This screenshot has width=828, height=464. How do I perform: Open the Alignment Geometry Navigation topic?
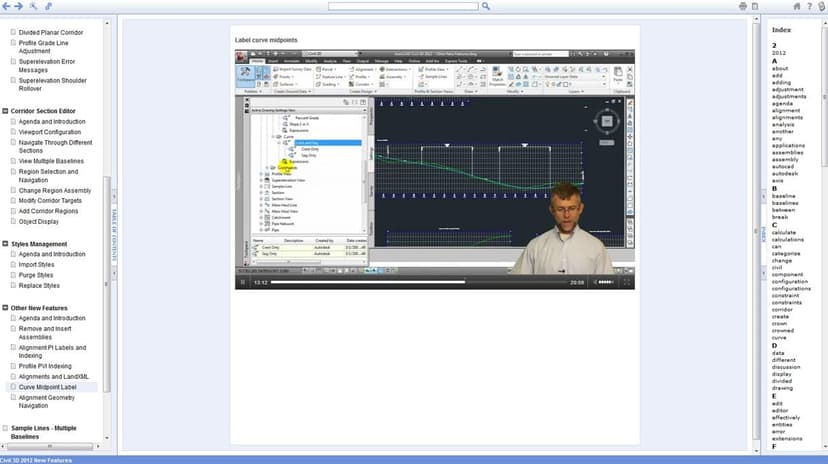click(x=46, y=402)
